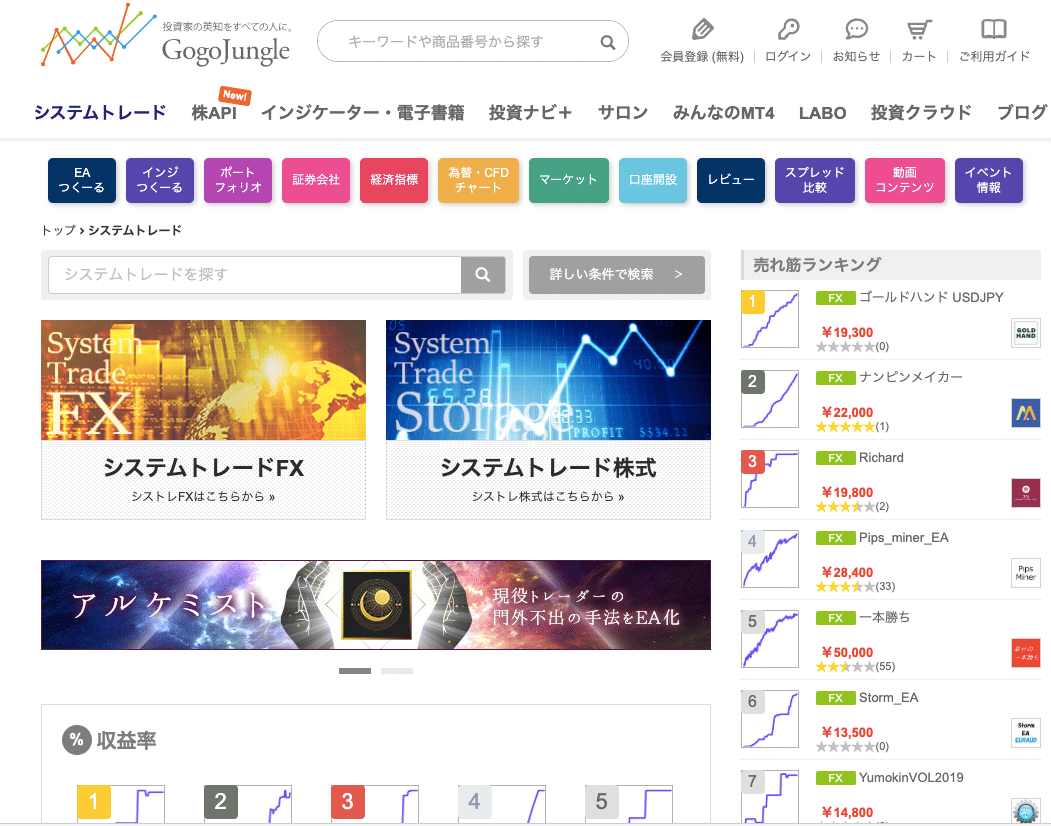
Task: Click the ポートフォリオ button
Action: [238, 180]
